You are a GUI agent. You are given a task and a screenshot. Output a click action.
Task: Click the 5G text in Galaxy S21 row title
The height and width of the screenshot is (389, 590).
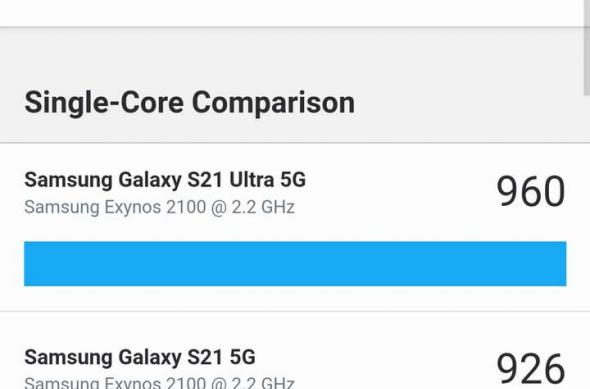point(242,357)
